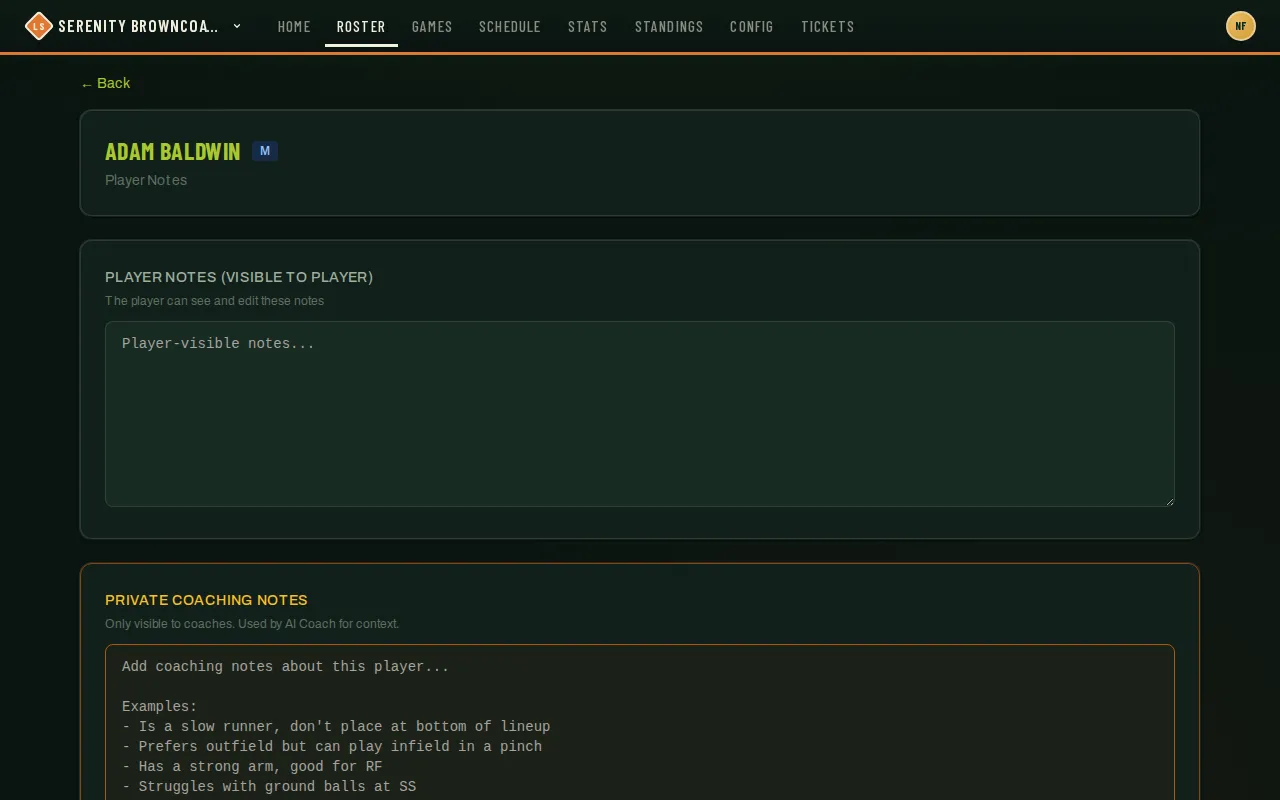Screen dimensions: 1280x800
Task: Click 'The player can see and edit these notes'
Action: [x=214, y=301]
